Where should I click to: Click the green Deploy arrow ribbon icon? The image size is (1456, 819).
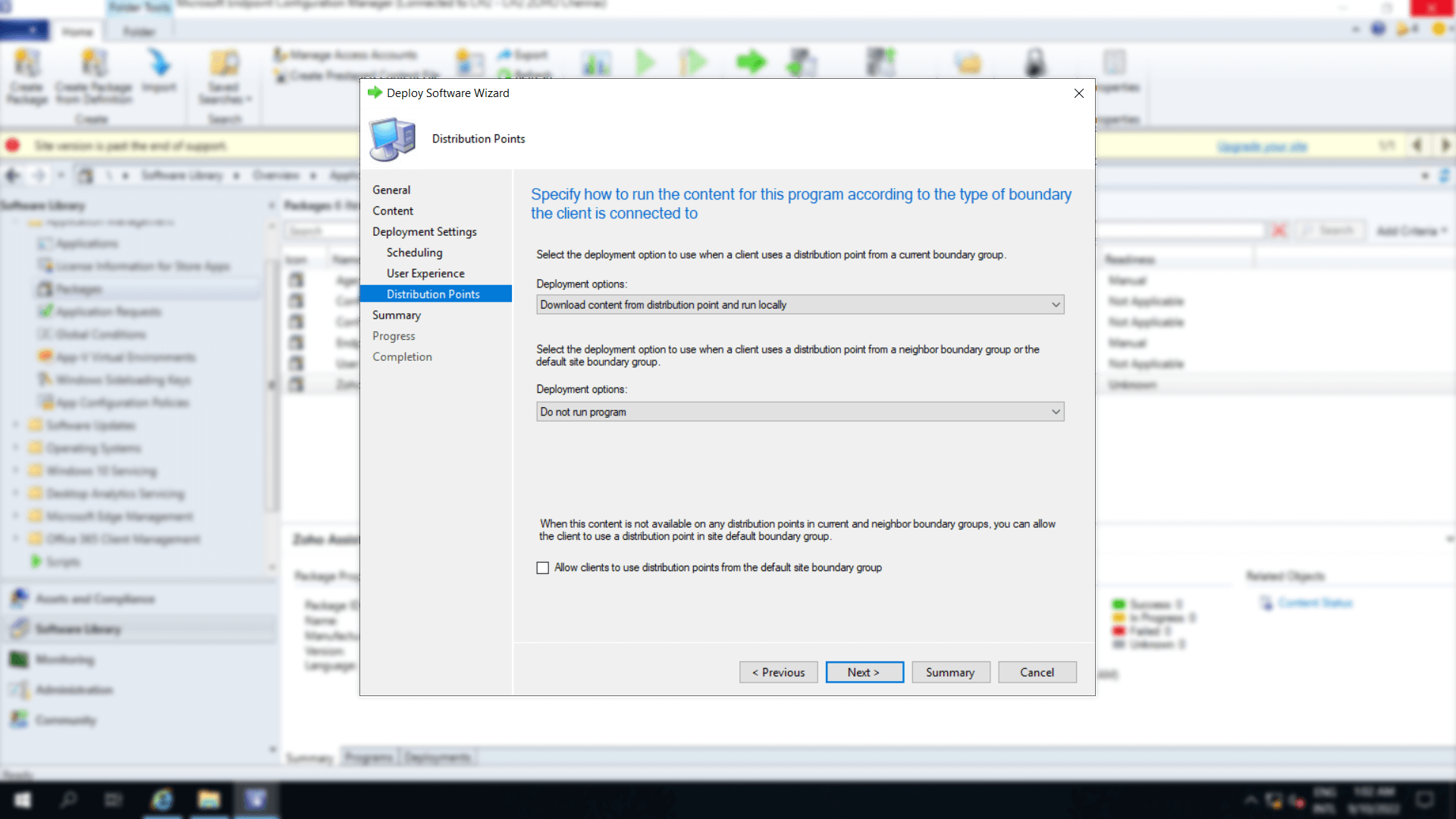point(751,62)
